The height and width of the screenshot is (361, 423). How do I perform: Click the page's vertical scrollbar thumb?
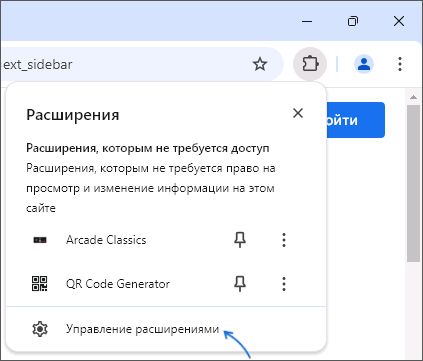click(413, 184)
